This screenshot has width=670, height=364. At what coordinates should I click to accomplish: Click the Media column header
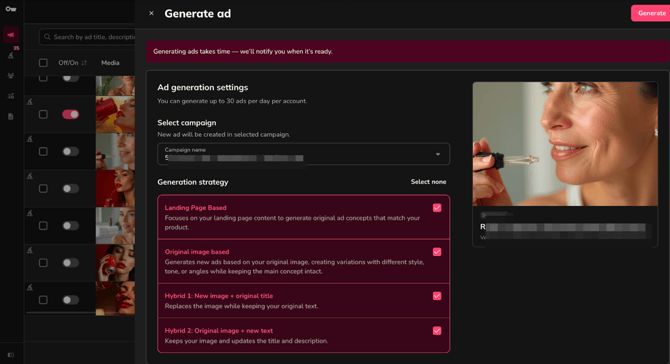click(110, 63)
